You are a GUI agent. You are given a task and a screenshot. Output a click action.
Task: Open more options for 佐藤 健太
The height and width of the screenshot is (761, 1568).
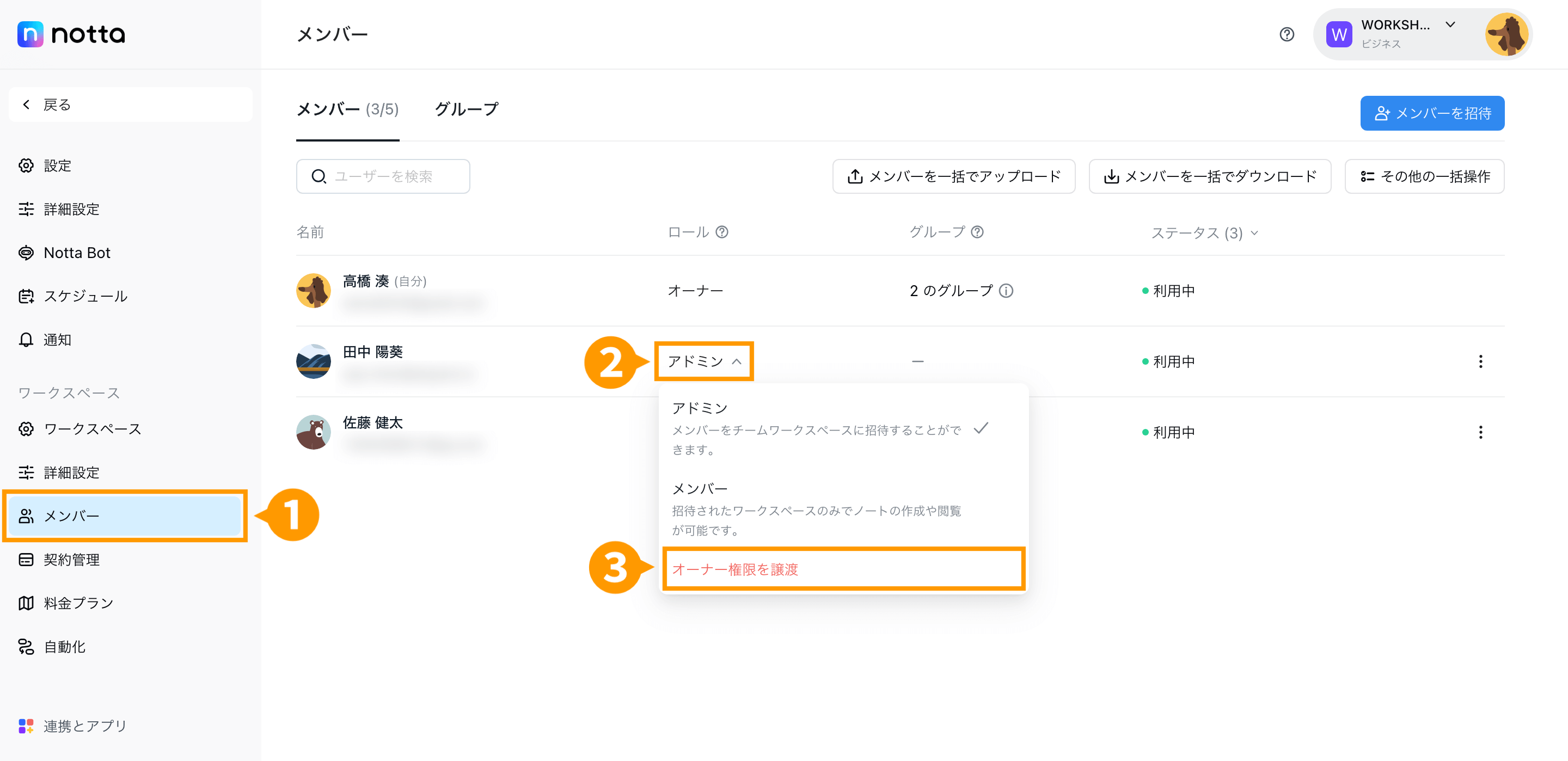(1480, 432)
